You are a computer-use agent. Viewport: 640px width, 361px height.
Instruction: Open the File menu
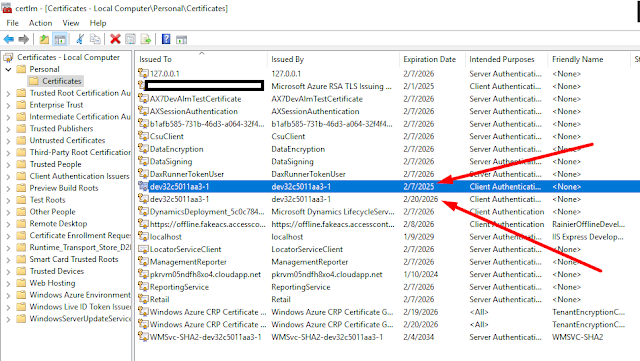pos(12,23)
